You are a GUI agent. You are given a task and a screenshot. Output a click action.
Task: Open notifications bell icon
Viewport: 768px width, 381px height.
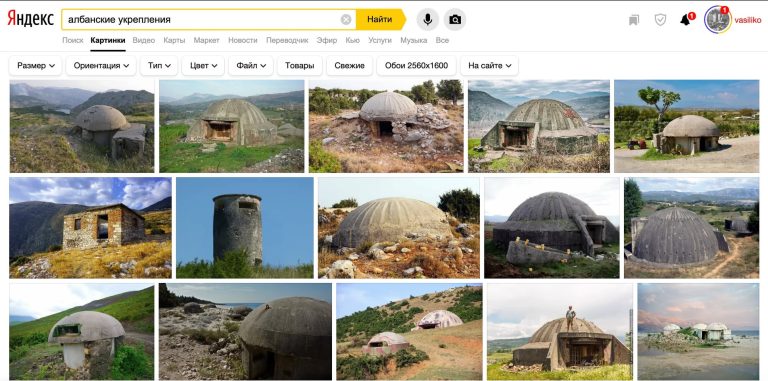(686, 20)
